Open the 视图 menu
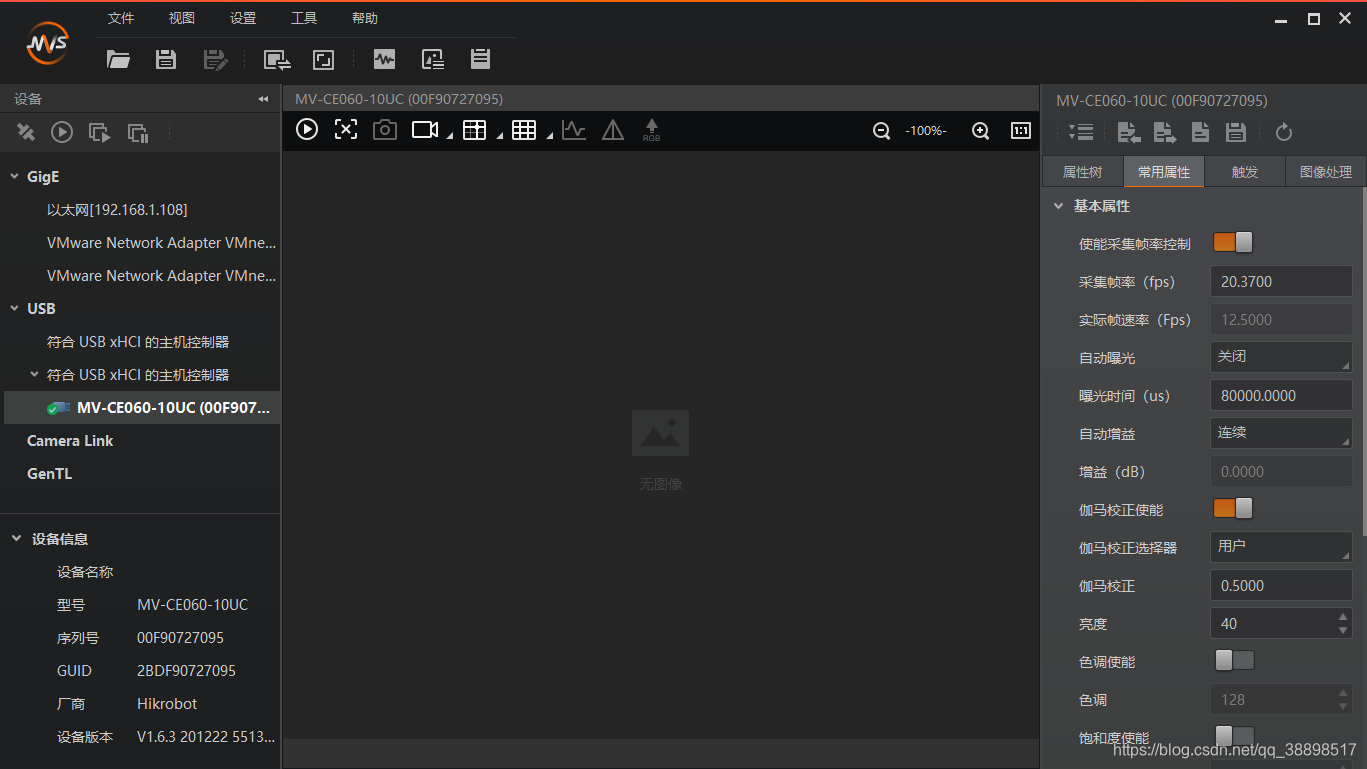This screenshot has width=1367, height=769. 182,18
